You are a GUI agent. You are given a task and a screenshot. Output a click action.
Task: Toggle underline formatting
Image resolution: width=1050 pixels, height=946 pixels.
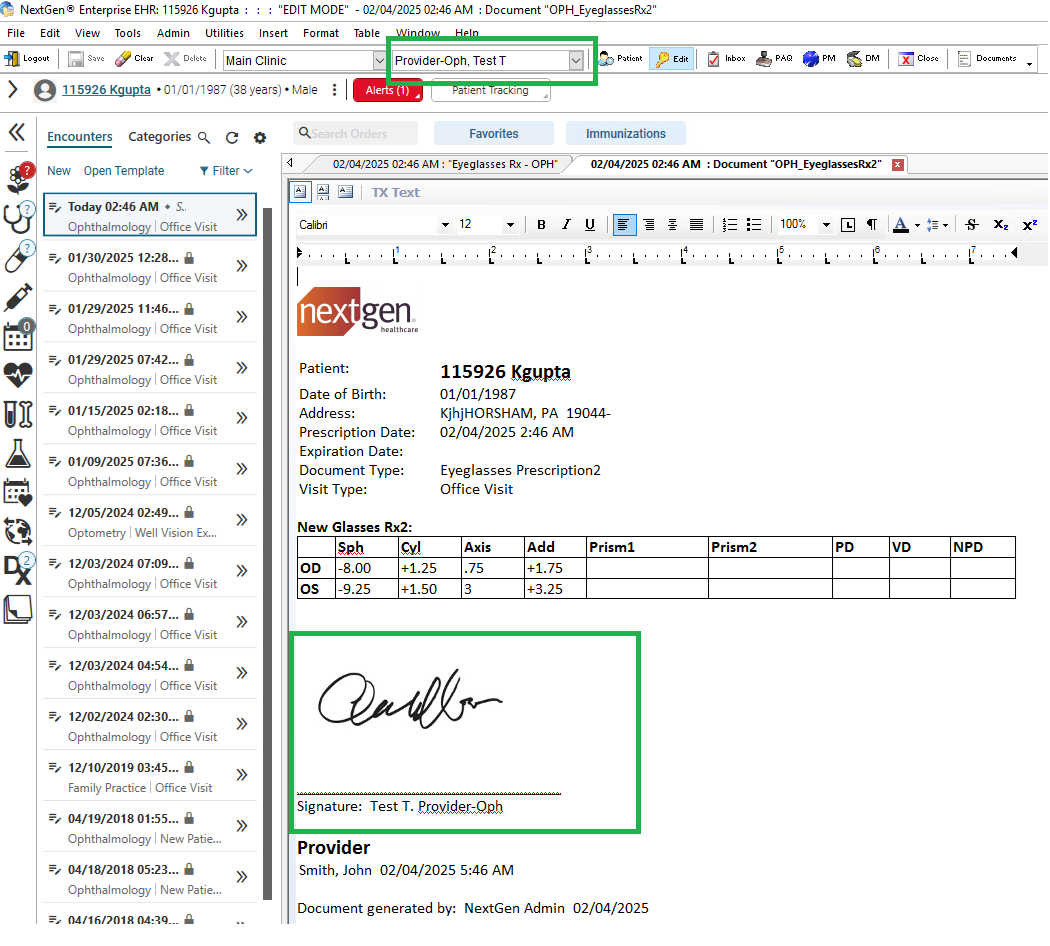[x=590, y=225]
